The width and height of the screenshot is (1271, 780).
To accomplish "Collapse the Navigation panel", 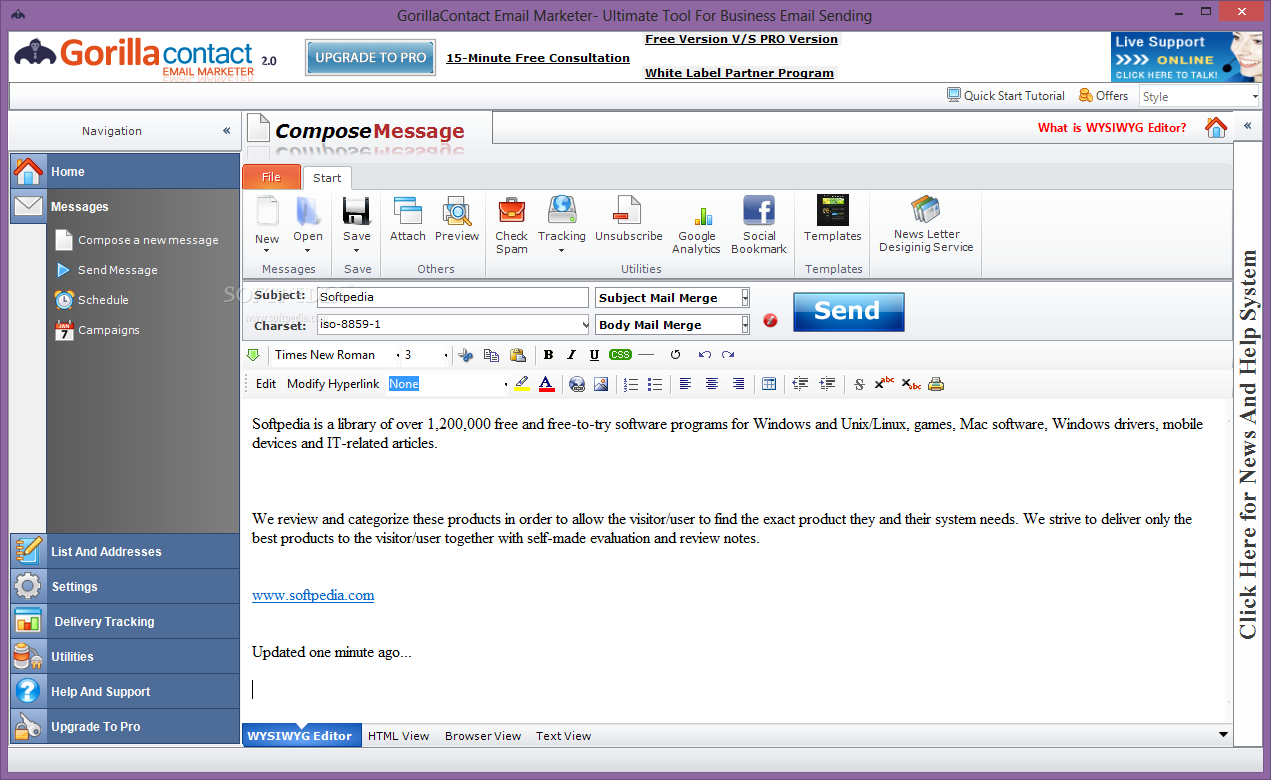I will coord(227,131).
